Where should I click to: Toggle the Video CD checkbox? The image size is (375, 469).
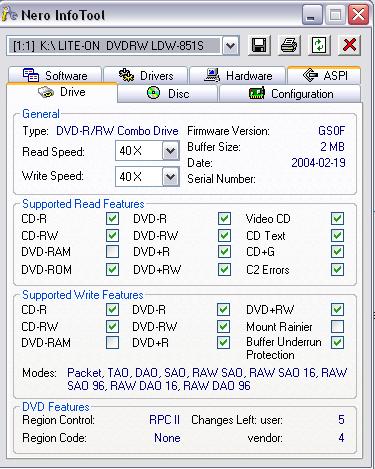pyautogui.click(x=337, y=219)
